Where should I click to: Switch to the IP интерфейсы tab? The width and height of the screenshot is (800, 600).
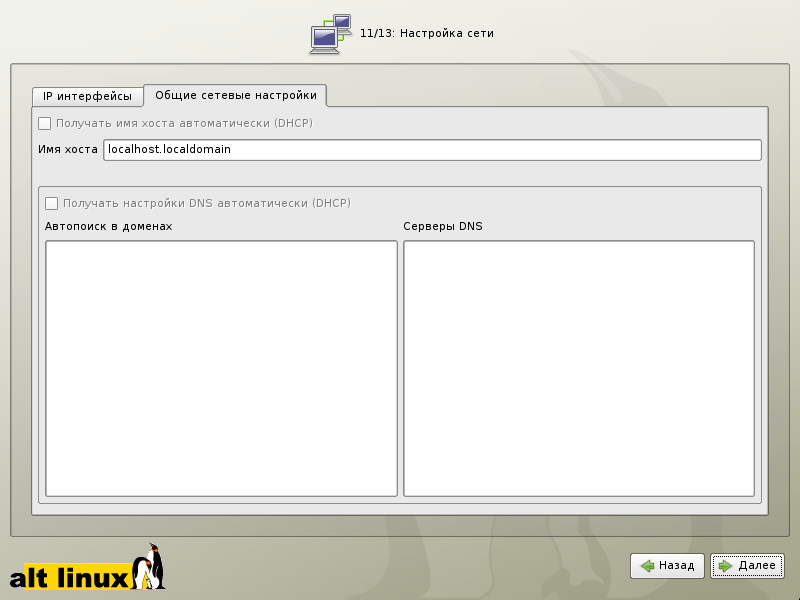[x=87, y=97]
